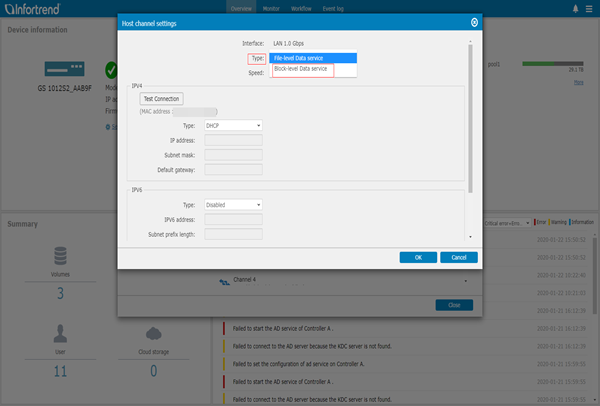Choose Block-level Data service option
Viewport: 600px width, 406px height.
tap(314, 71)
